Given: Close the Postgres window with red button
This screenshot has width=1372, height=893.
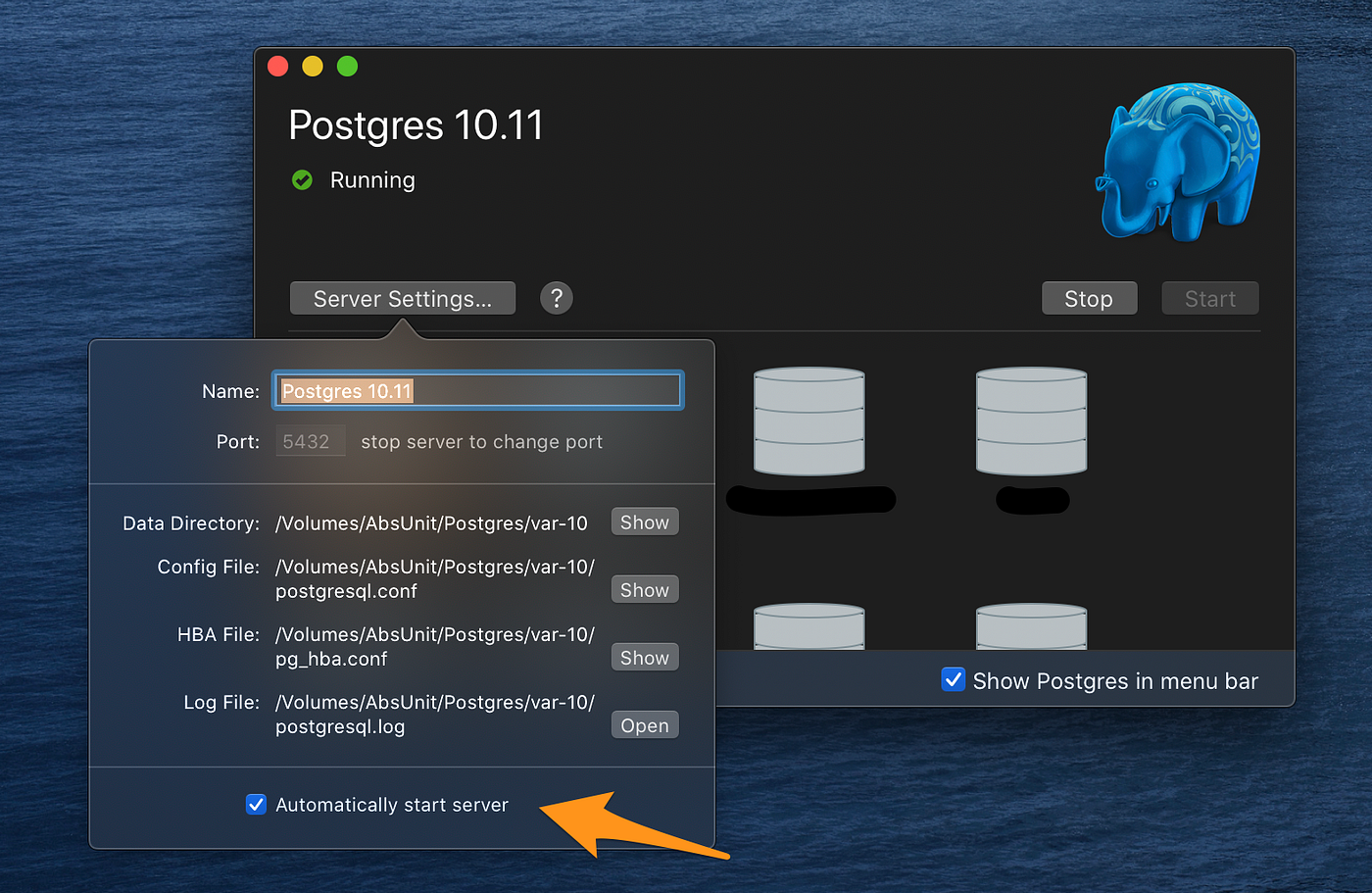Looking at the screenshot, I should point(278,66).
